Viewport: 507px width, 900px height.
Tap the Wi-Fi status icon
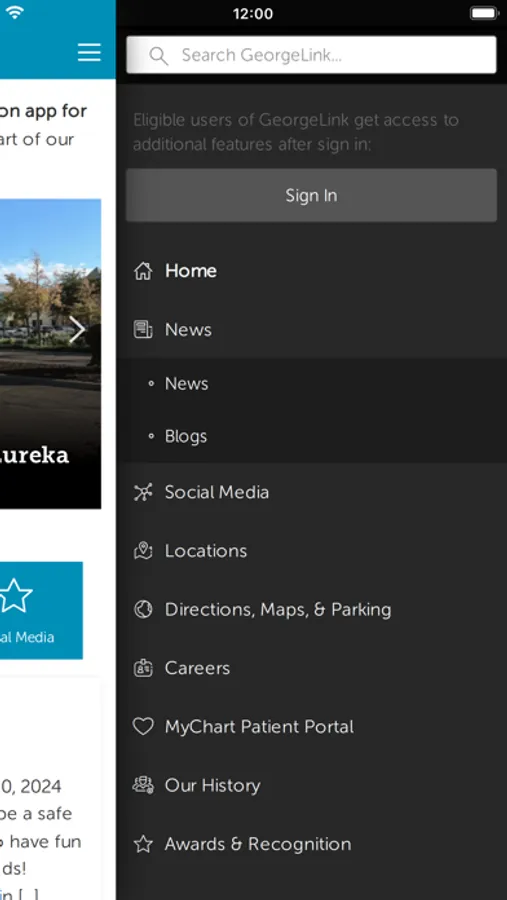coord(14,13)
